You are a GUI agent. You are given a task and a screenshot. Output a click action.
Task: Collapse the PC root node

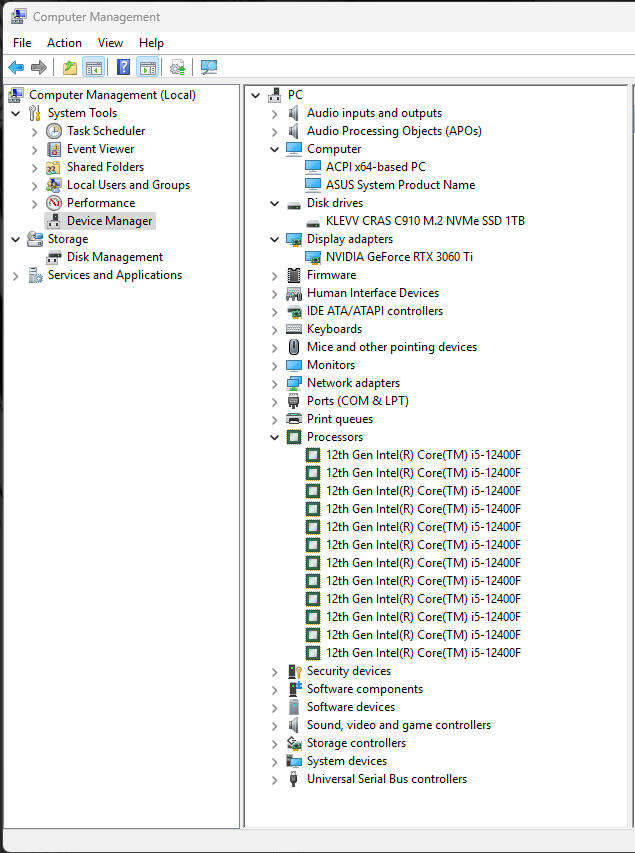pyautogui.click(x=256, y=95)
